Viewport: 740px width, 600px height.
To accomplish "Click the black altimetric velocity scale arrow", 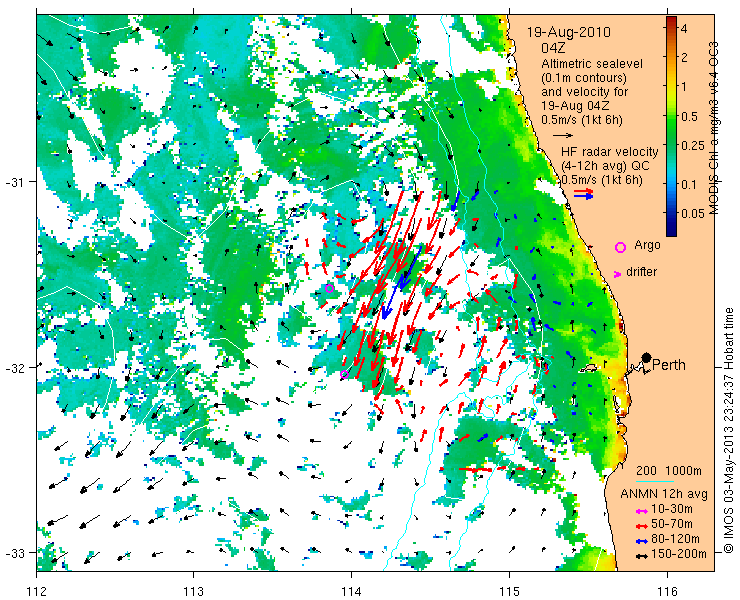I will pyautogui.click(x=563, y=135).
